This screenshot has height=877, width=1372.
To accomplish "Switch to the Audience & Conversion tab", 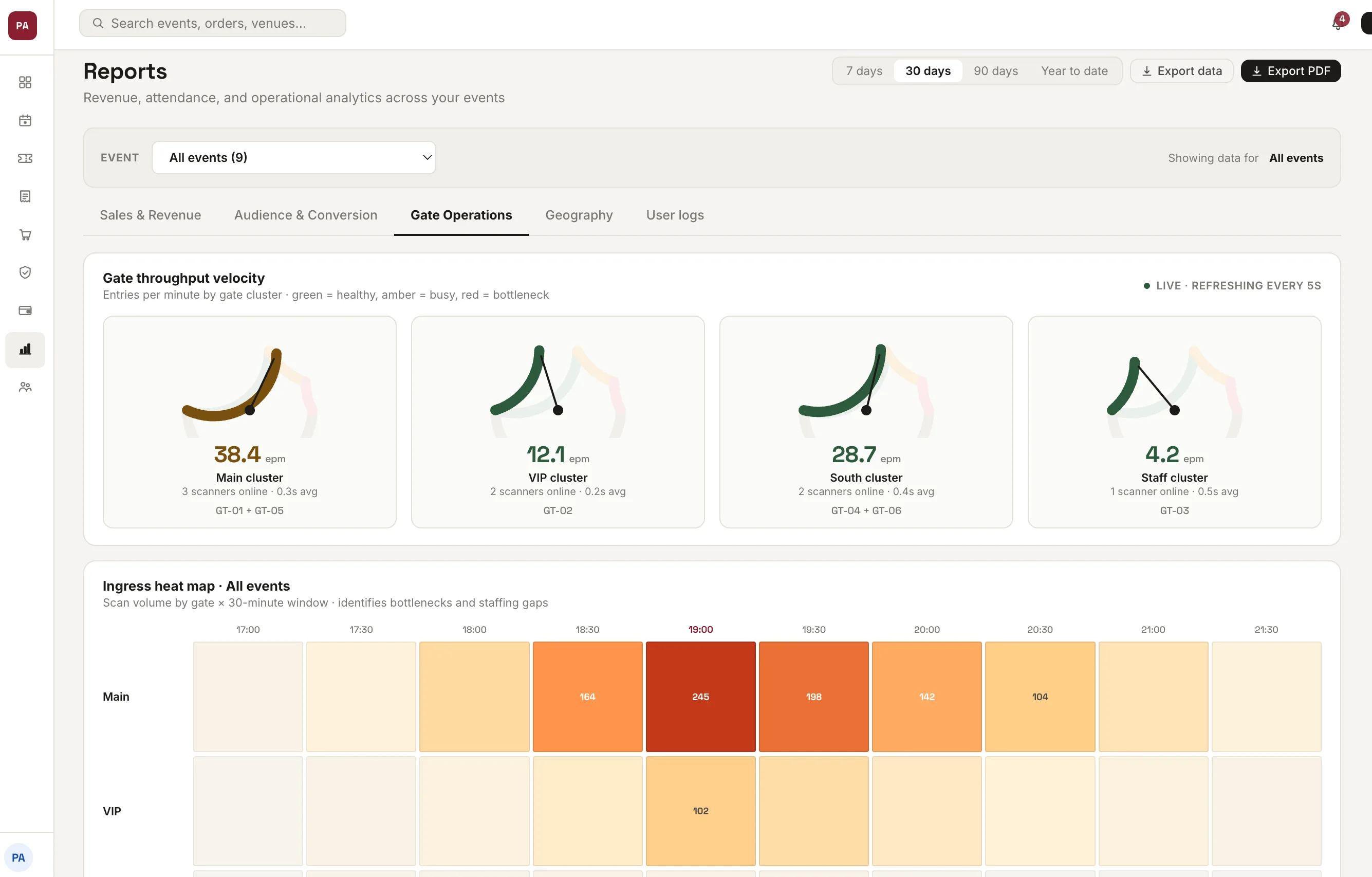I will 305,215.
